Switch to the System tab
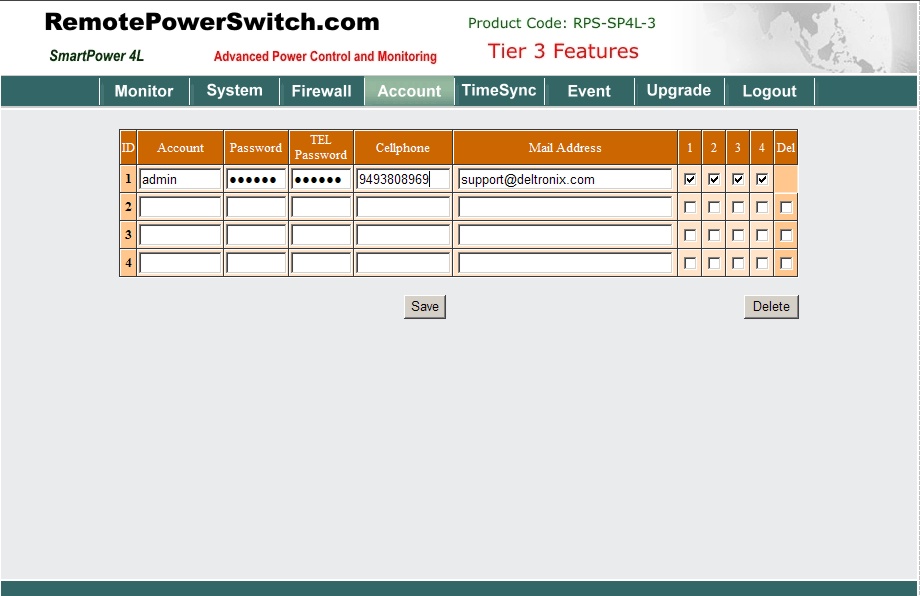Viewport: 920px width, 596px height. point(234,91)
